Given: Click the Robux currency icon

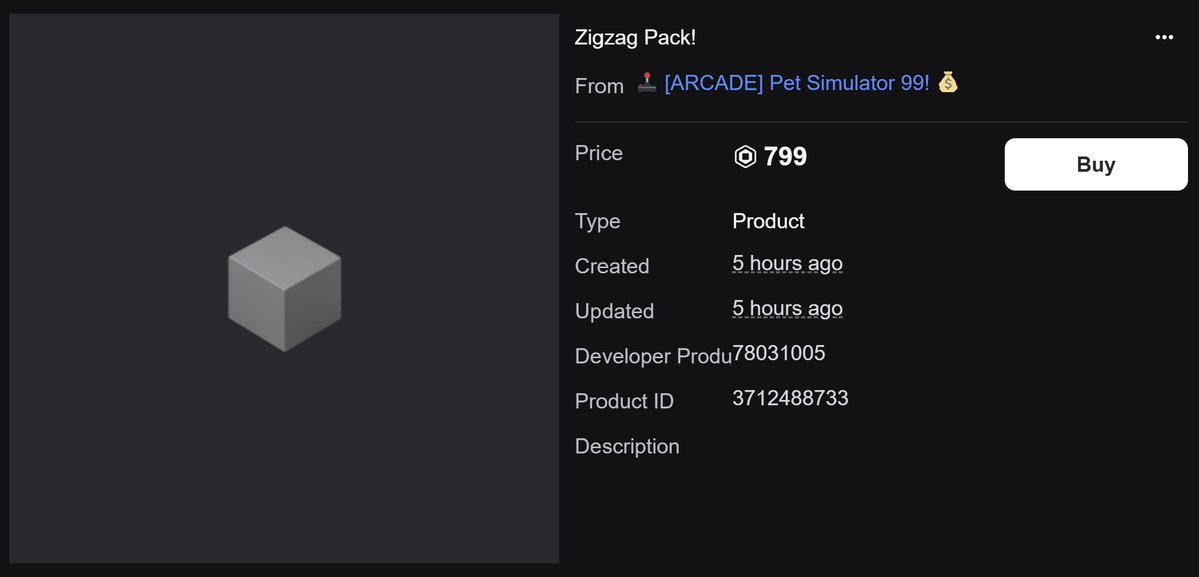Looking at the screenshot, I should pyautogui.click(x=745, y=157).
